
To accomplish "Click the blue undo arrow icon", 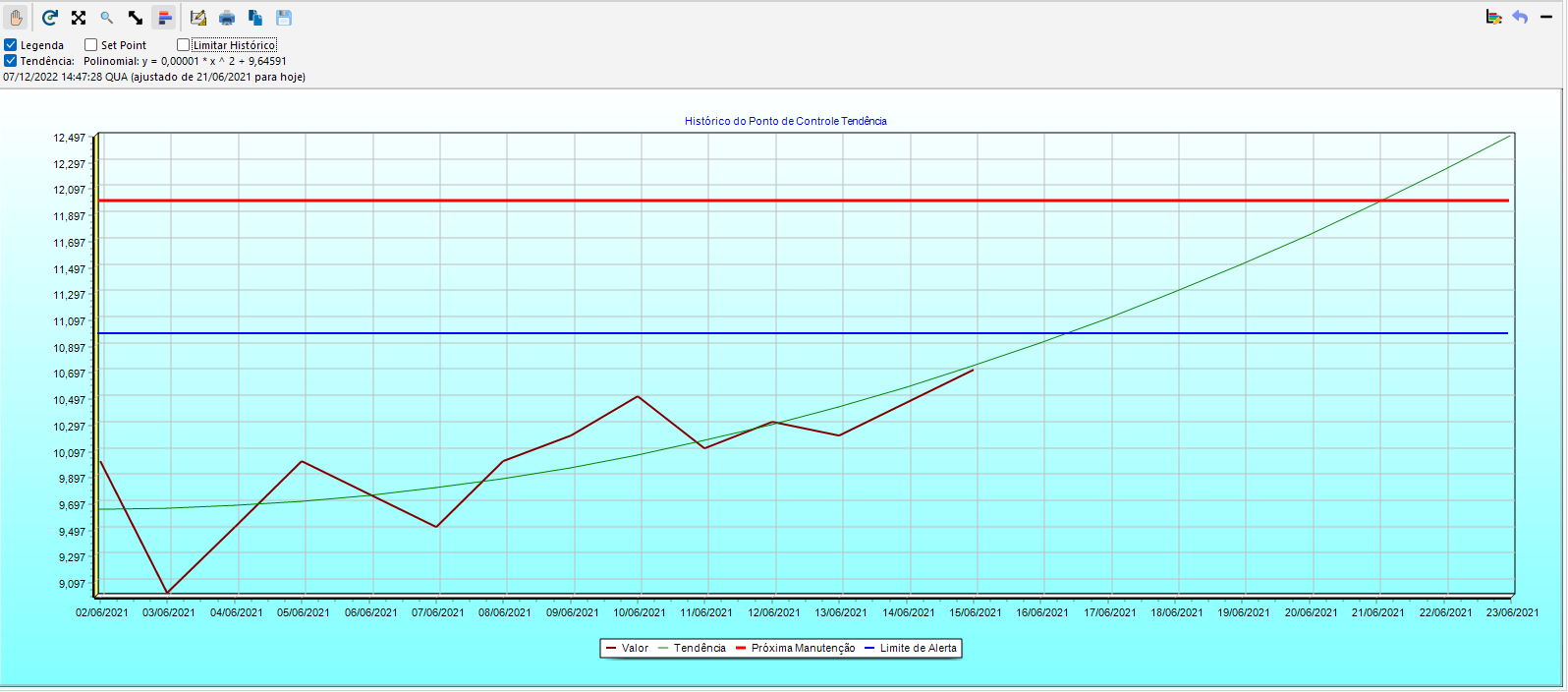I will [x=1520, y=18].
